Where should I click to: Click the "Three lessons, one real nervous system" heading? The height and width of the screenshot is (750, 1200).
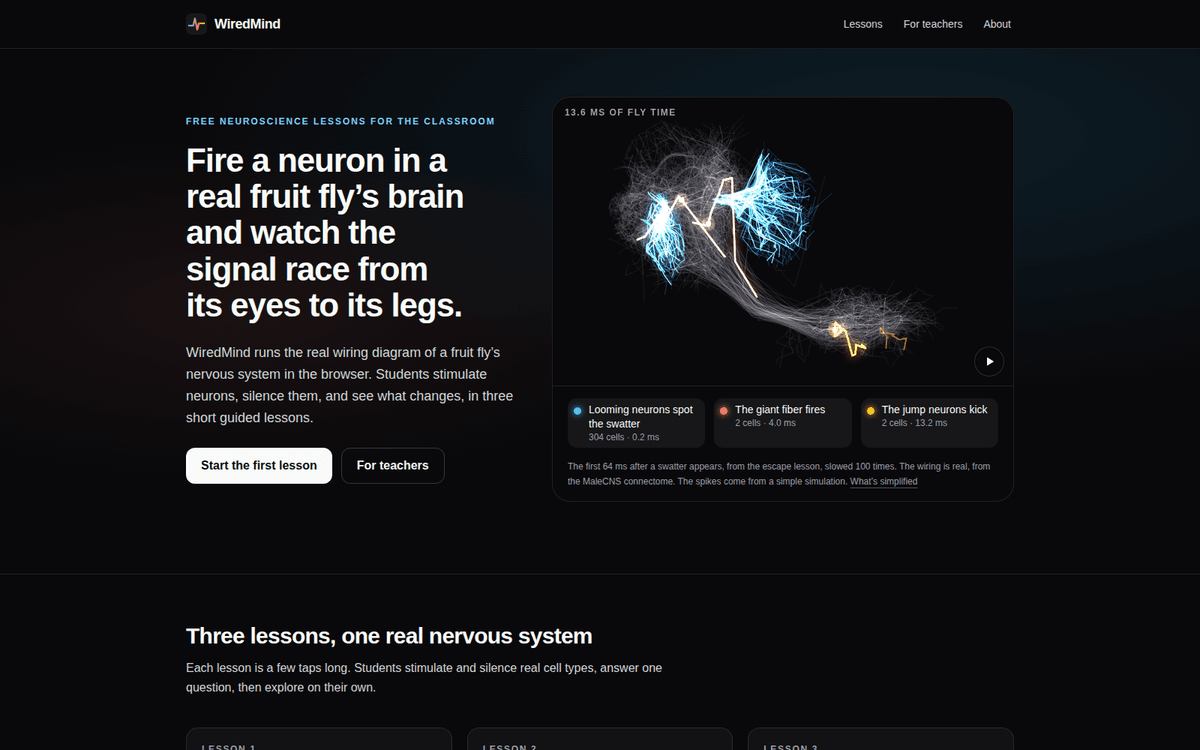click(389, 636)
